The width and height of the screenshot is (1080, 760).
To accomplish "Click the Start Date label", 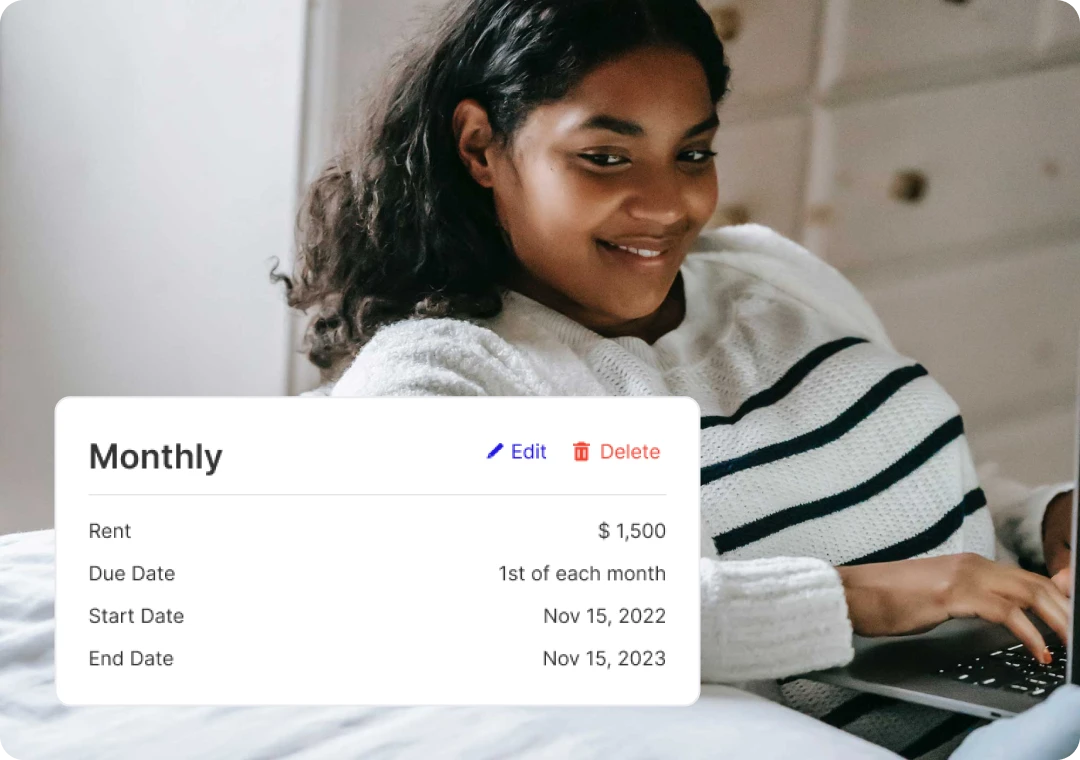I will tap(136, 616).
